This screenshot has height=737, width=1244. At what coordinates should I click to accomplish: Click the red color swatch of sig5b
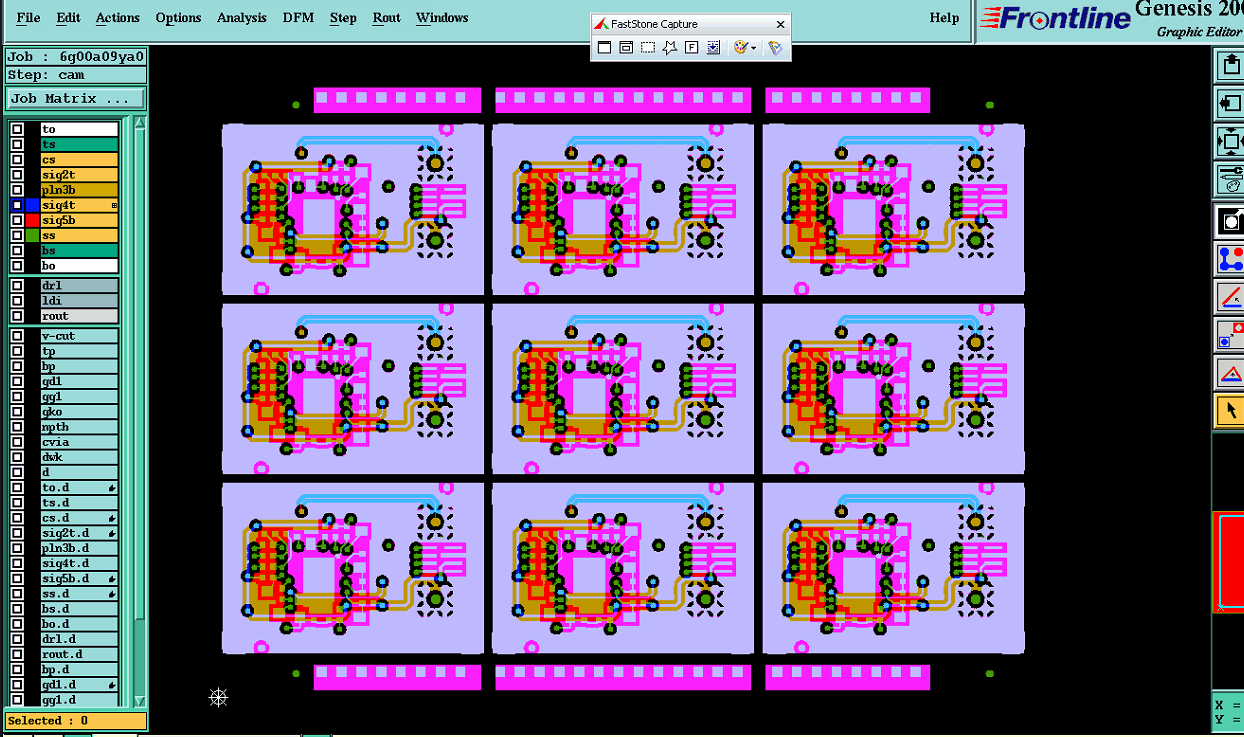tap(32, 220)
